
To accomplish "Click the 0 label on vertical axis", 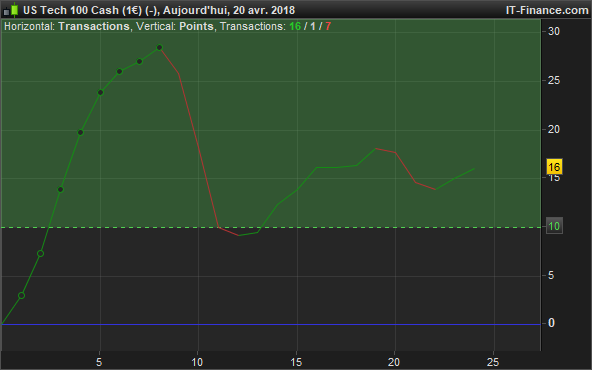I will [x=551, y=323].
